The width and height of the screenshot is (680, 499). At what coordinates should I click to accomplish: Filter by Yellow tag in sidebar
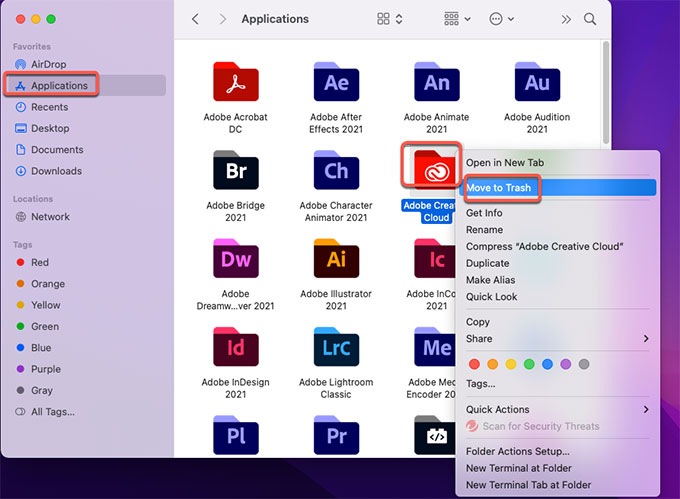[38, 305]
